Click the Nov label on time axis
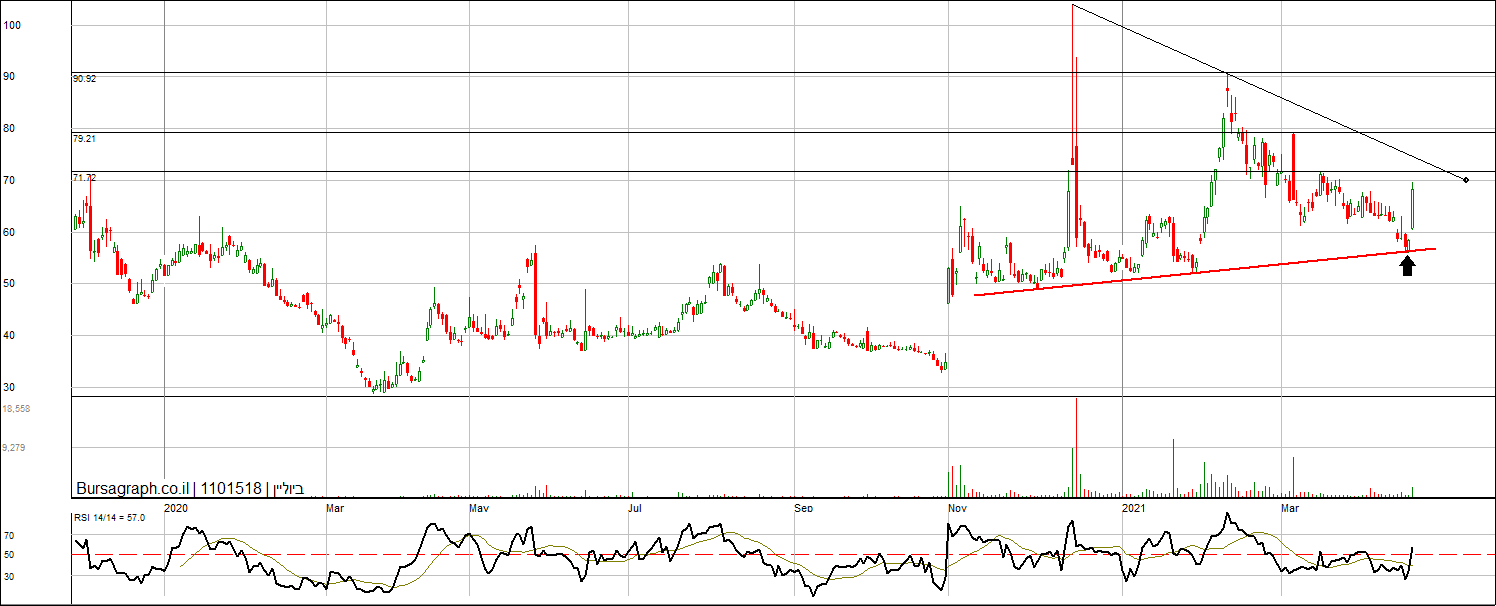 tap(957, 509)
